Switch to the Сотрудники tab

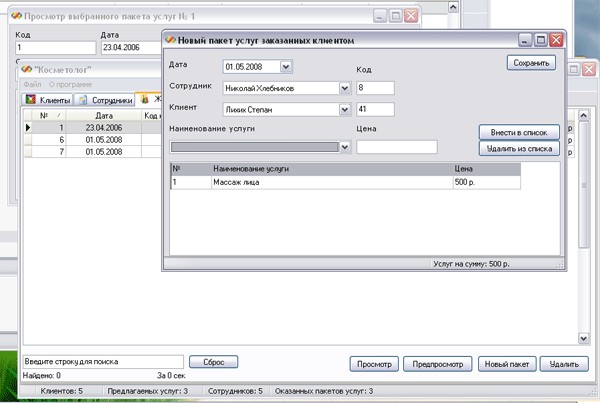click(x=106, y=100)
